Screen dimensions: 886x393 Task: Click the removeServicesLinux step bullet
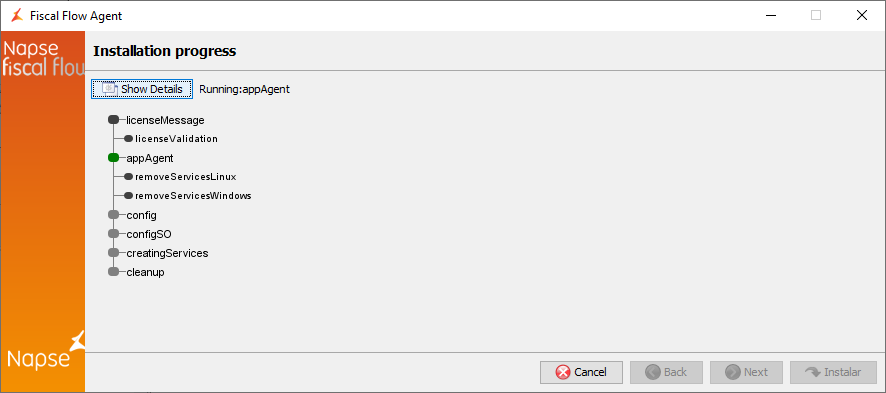point(129,177)
